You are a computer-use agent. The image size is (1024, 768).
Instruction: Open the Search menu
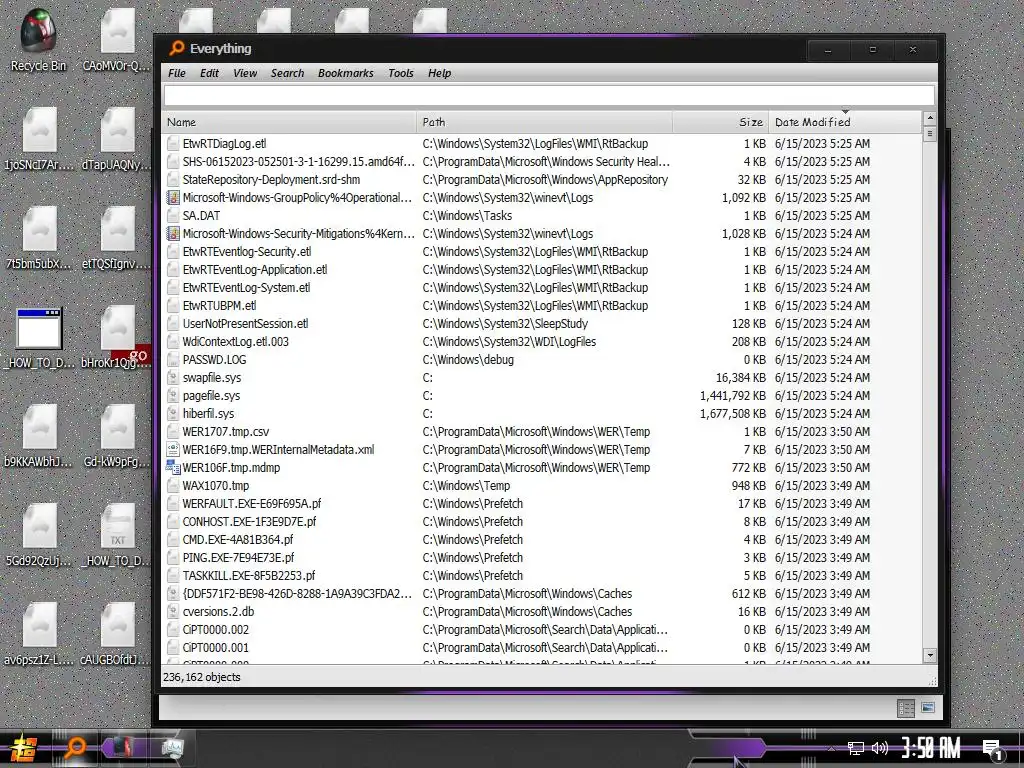click(287, 73)
